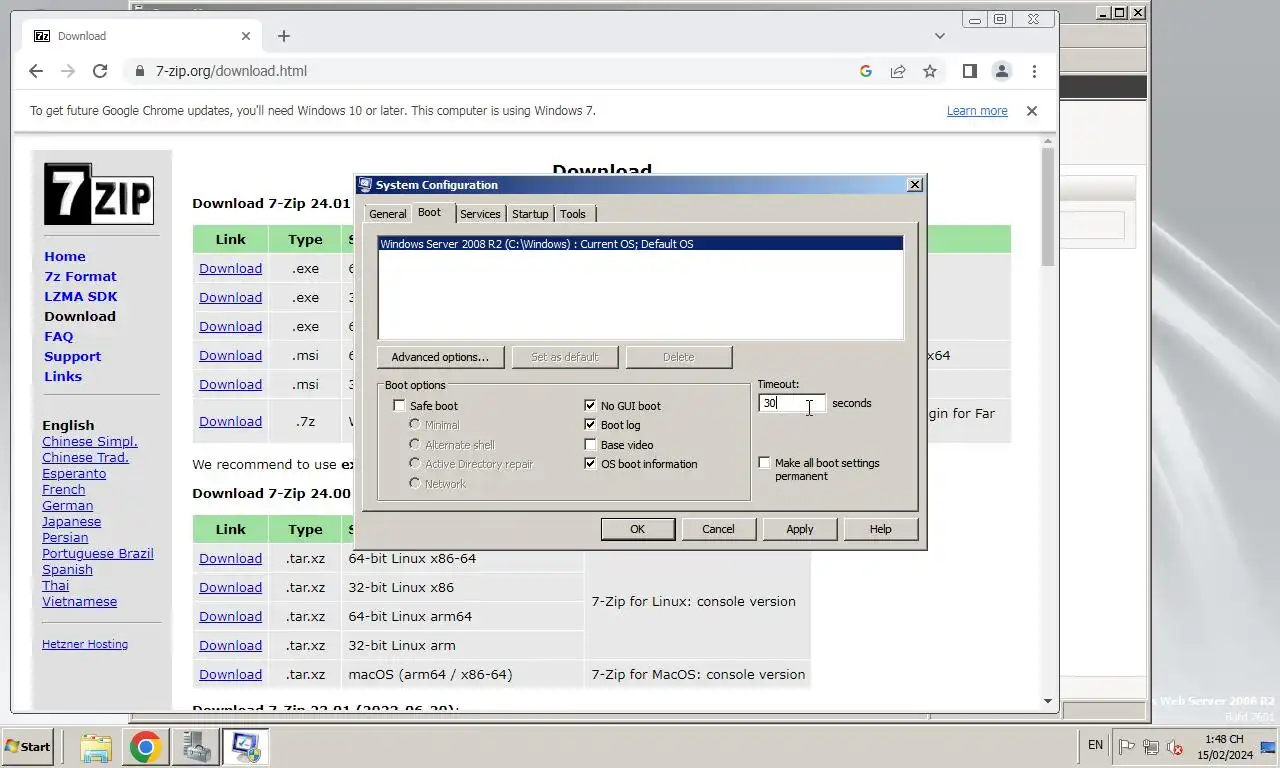Image resolution: width=1280 pixels, height=768 pixels.
Task: Check Make all boot settings permanent
Action: coord(764,463)
